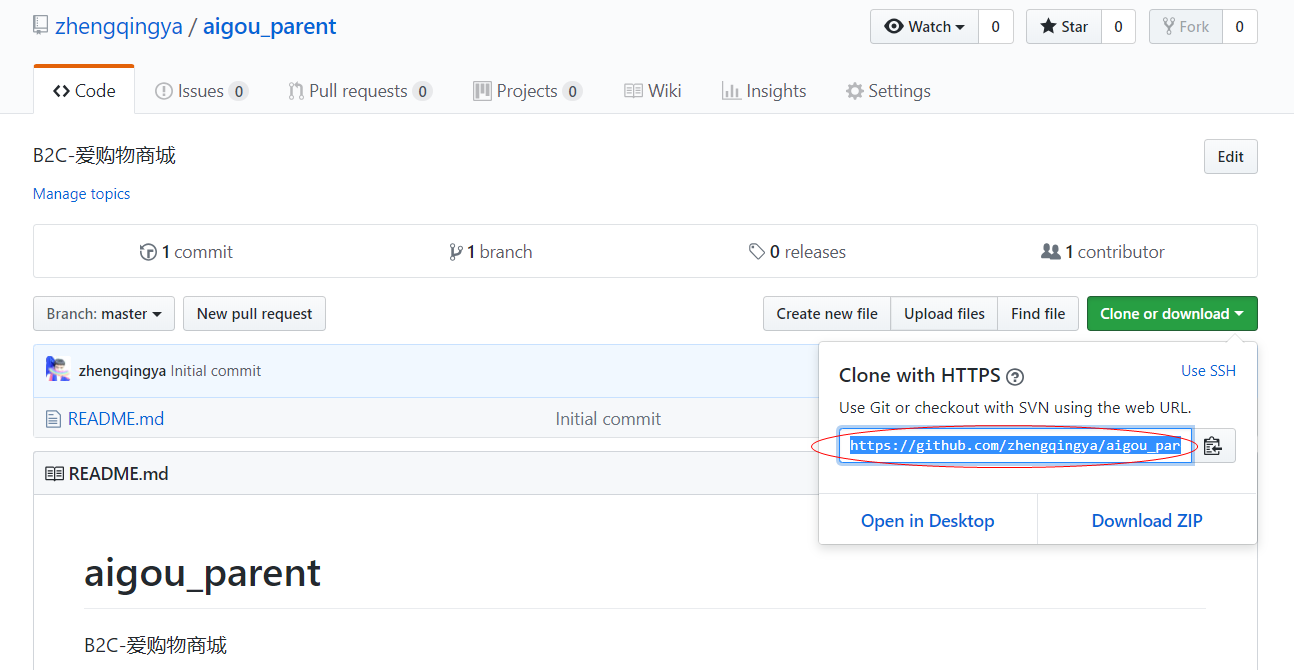The image size is (1294, 670).
Task: Click zhengqingya author name in commit row
Action: pos(122,371)
